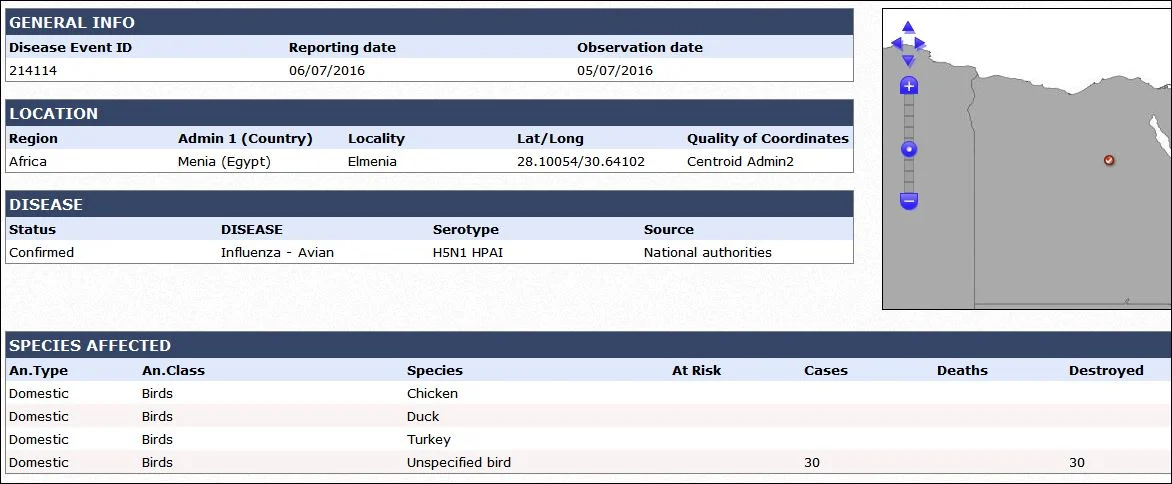
Task: Select the Unspecified bird species row
Action: coord(588,462)
